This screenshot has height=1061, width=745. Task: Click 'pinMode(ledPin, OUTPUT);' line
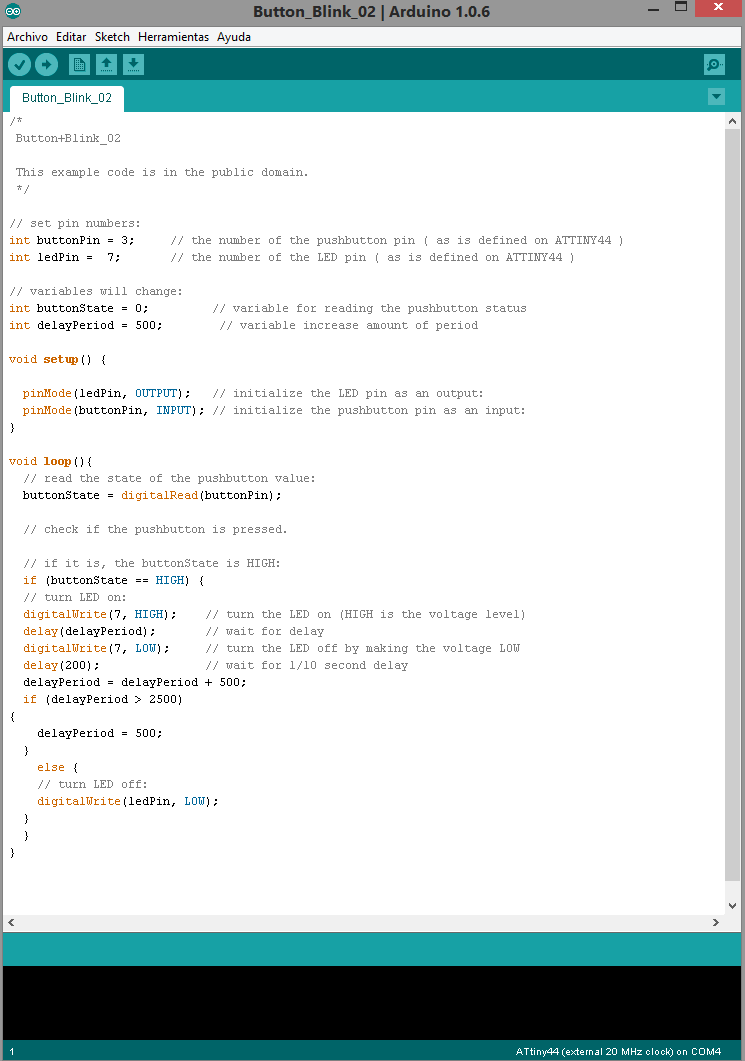coord(107,393)
